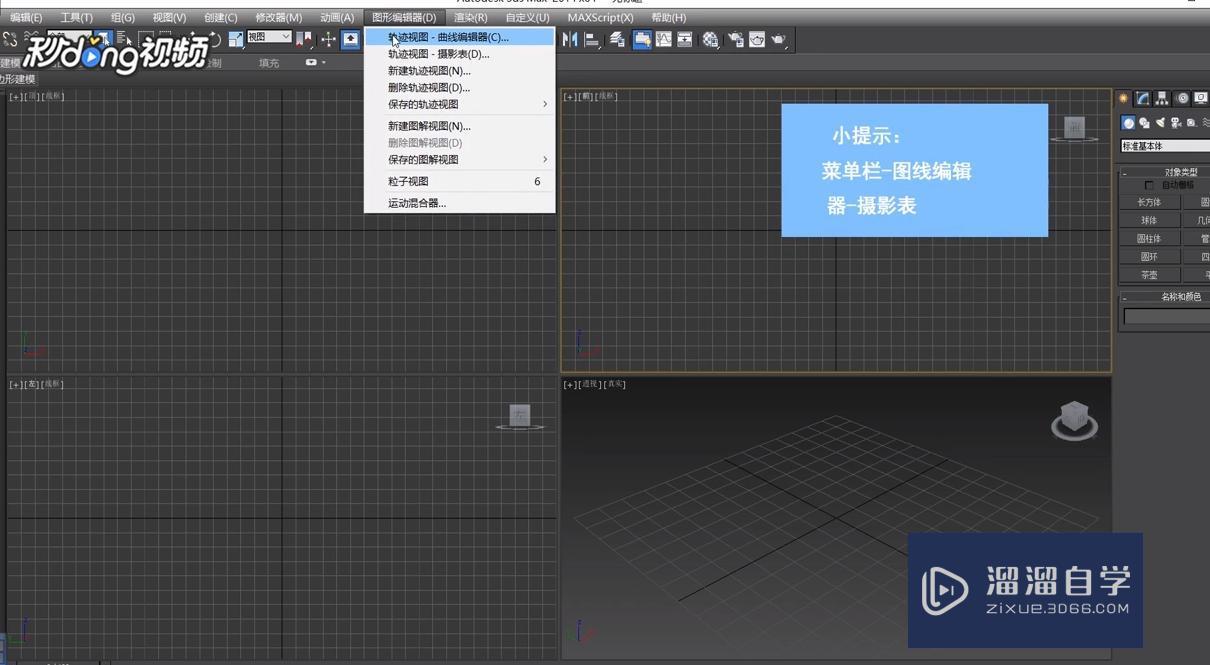The width and height of the screenshot is (1210, 665).
Task: Open the top viewport [+] menu
Action: (16, 96)
